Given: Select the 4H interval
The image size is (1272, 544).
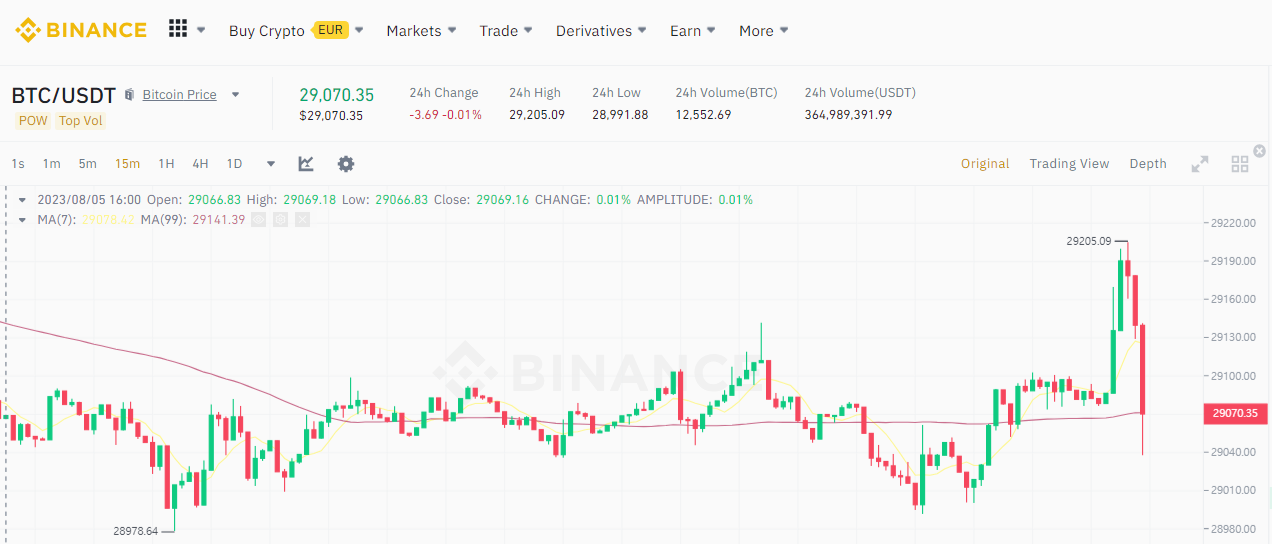Looking at the screenshot, I should tap(200, 164).
